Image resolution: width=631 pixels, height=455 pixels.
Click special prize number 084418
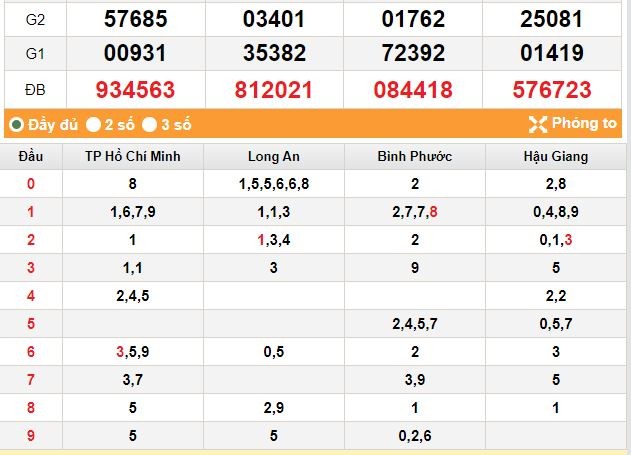pos(413,89)
